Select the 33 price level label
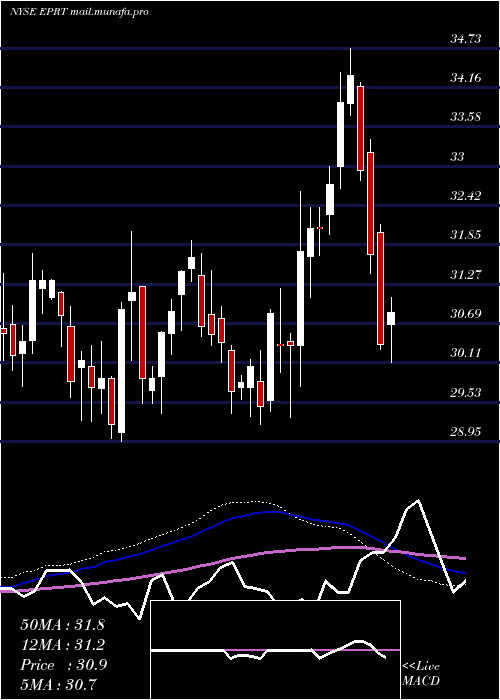 458,157
